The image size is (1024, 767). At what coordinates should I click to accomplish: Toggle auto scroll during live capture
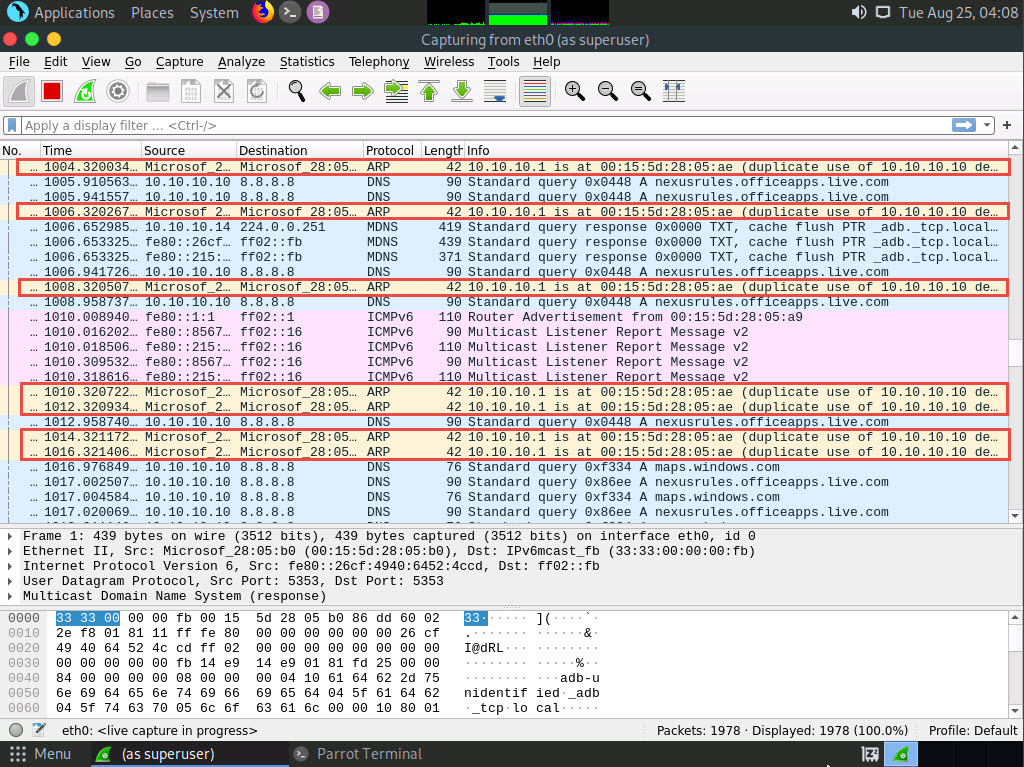click(495, 91)
